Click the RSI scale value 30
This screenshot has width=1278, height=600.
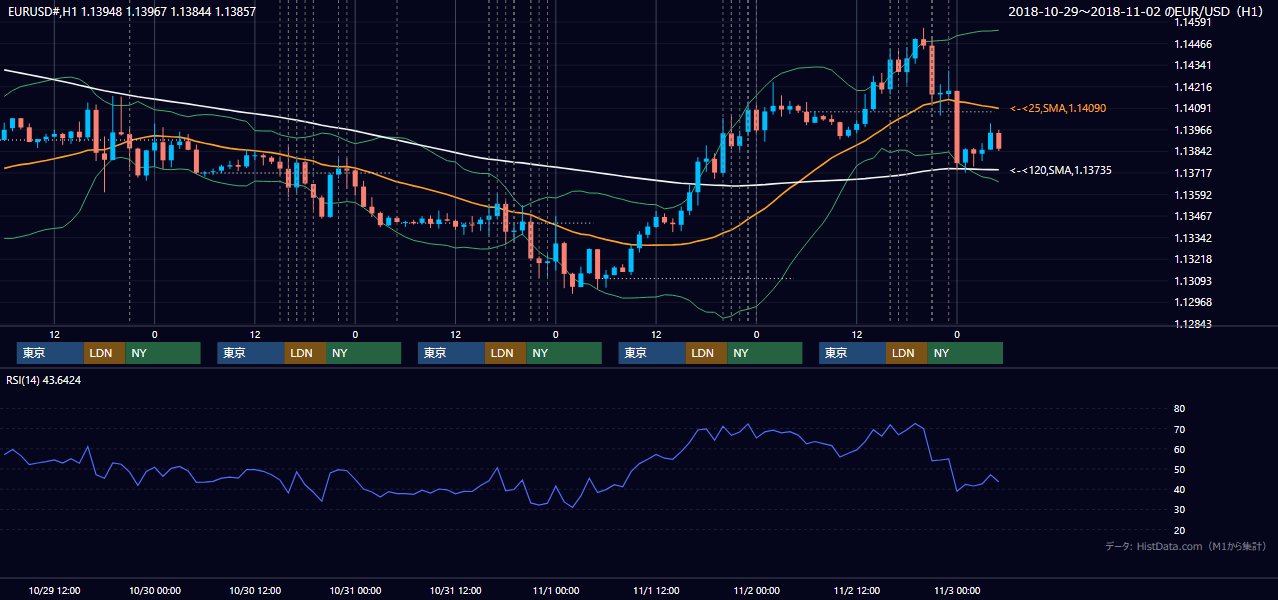[1179, 510]
